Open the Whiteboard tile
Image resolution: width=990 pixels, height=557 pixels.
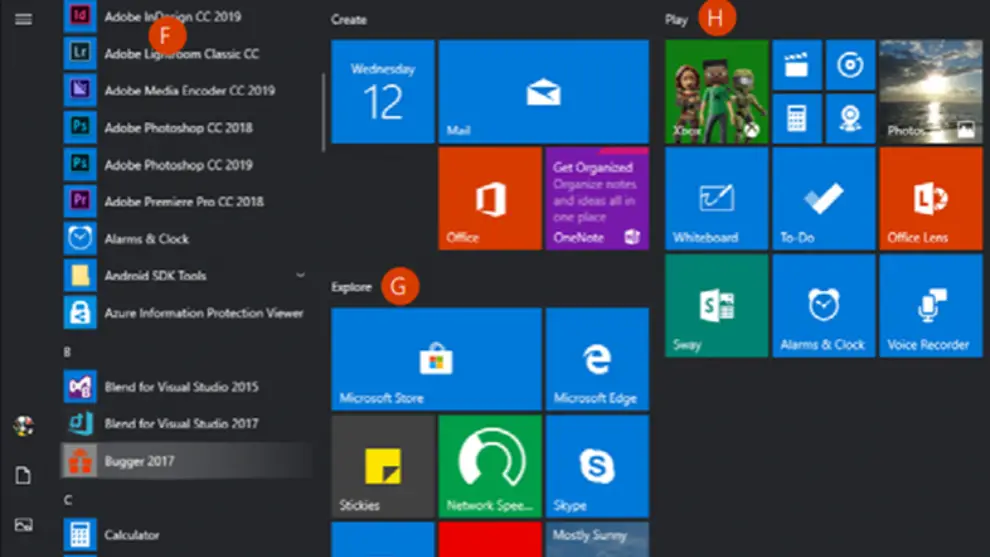pyautogui.click(x=717, y=199)
